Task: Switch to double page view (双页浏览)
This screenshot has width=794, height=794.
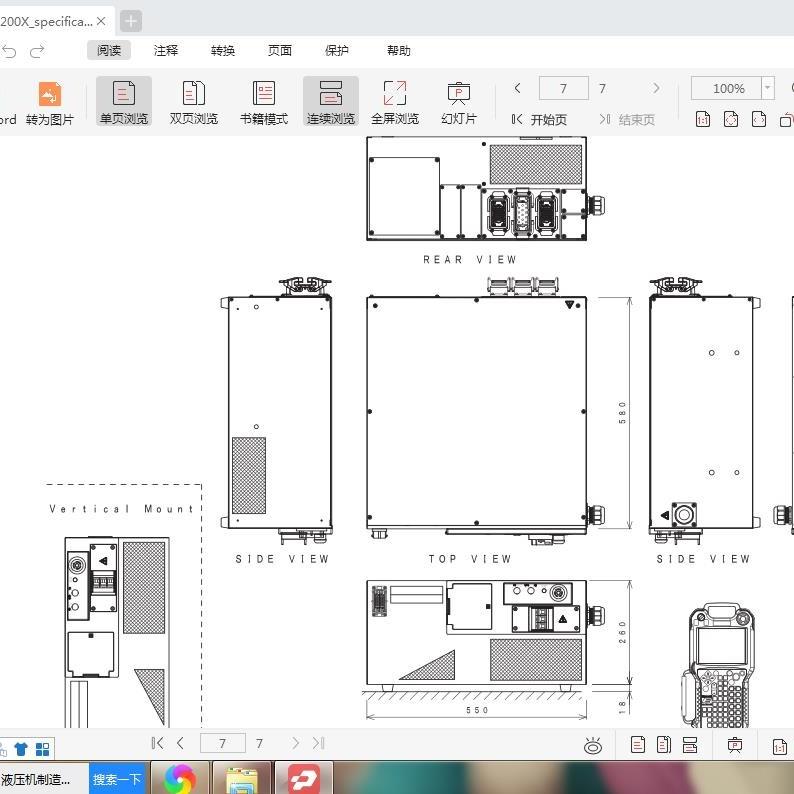Action: (193, 102)
